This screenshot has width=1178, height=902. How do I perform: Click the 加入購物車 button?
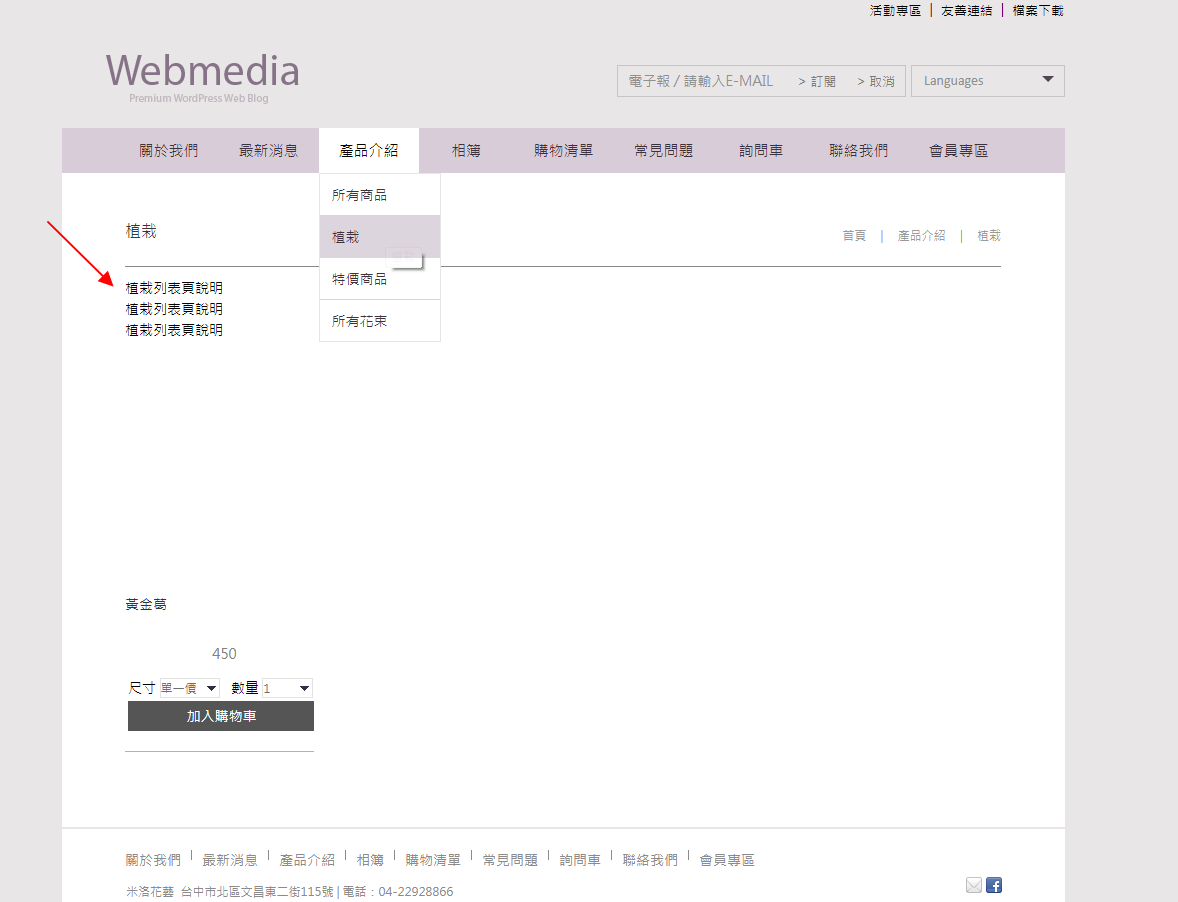click(x=221, y=716)
